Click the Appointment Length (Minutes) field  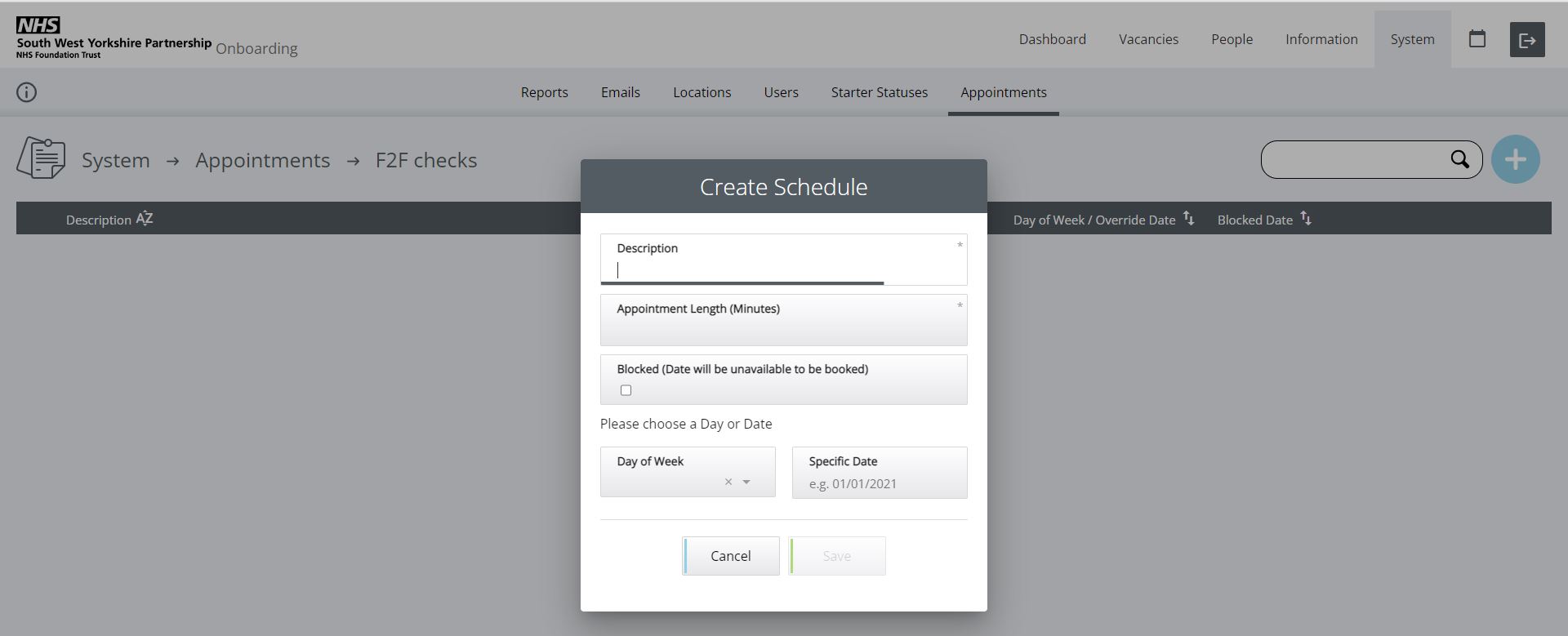point(782,328)
